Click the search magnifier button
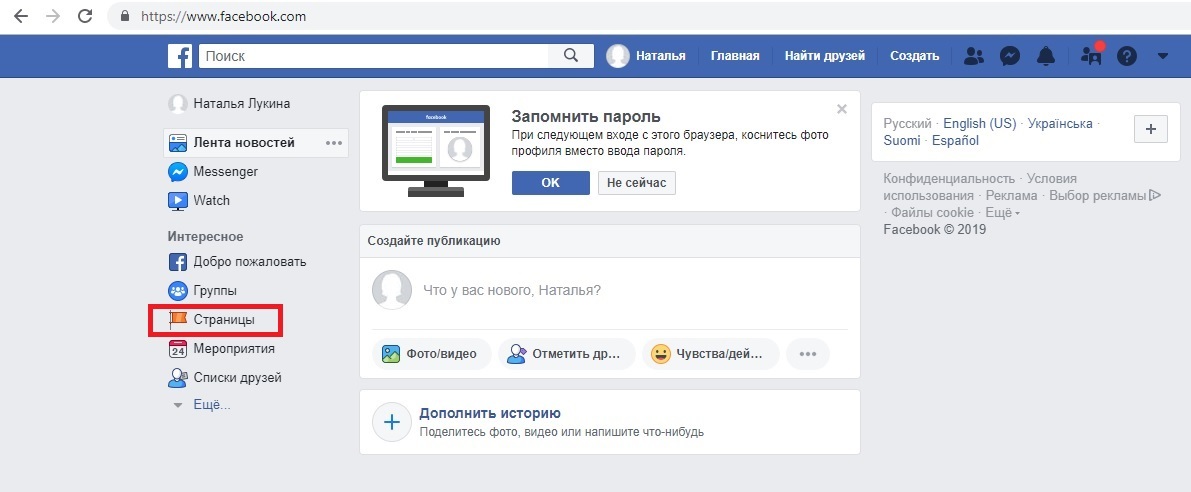The width and height of the screenshot is (1191, 492). (571, 55)
